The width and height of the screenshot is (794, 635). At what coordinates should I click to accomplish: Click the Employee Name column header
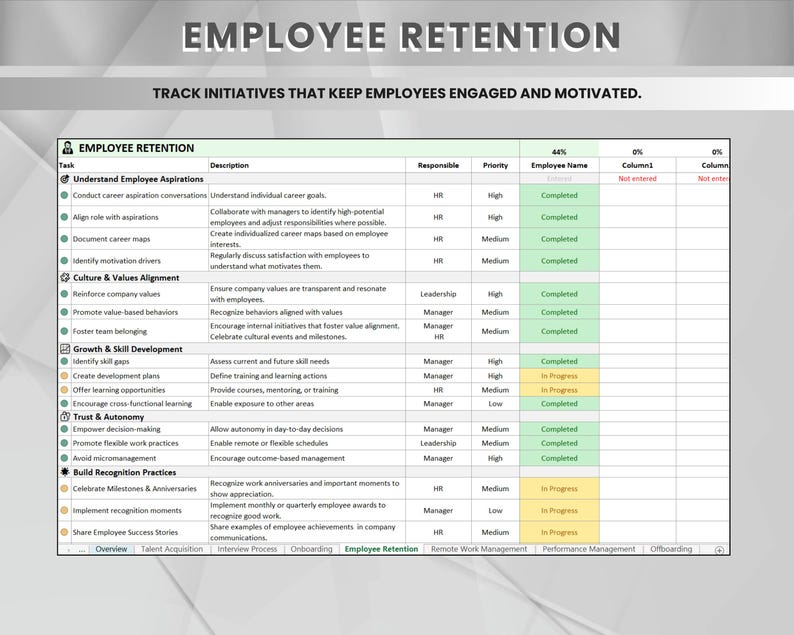pyautogui.click(x=559, y=165)
